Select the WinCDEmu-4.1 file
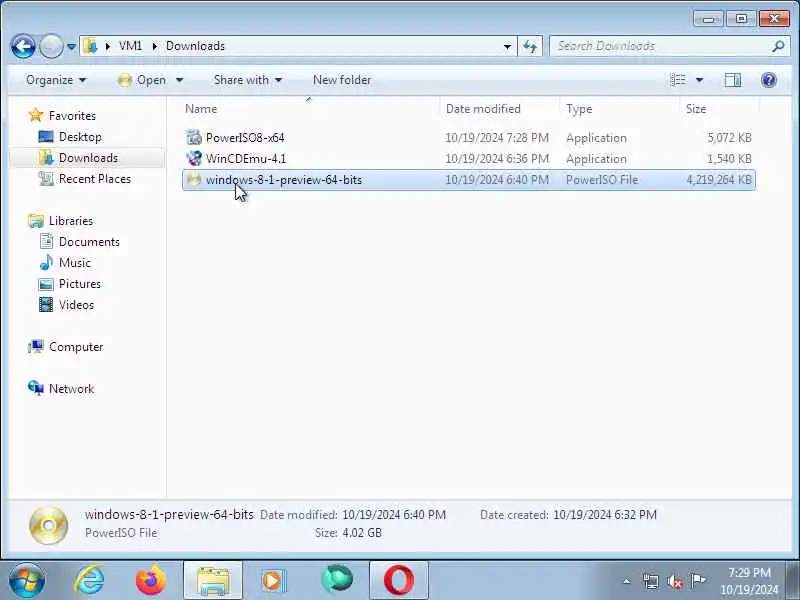The image size is (800, 600). pos(246,159)
